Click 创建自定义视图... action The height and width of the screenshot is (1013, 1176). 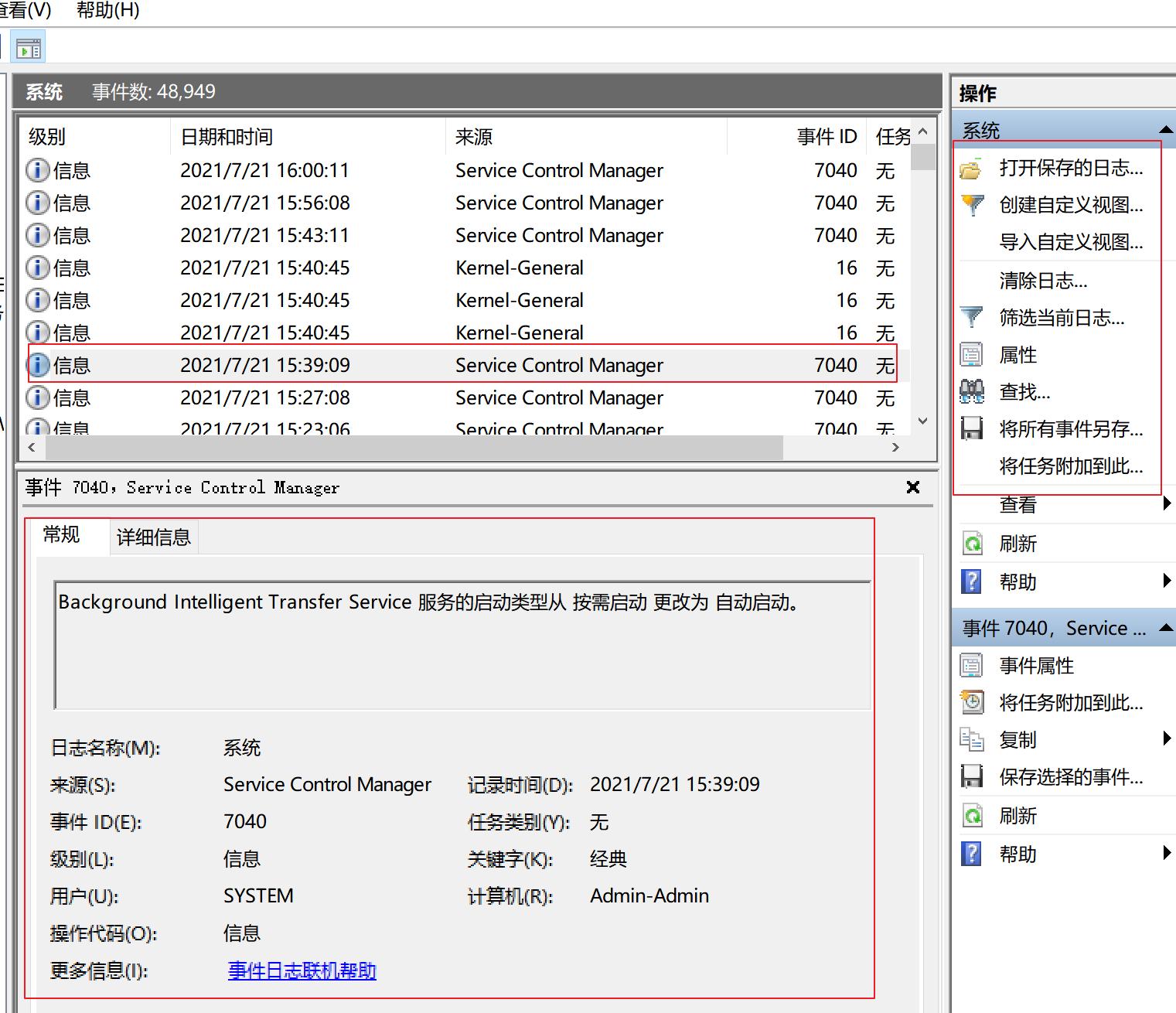click(x=1071, y=205)
